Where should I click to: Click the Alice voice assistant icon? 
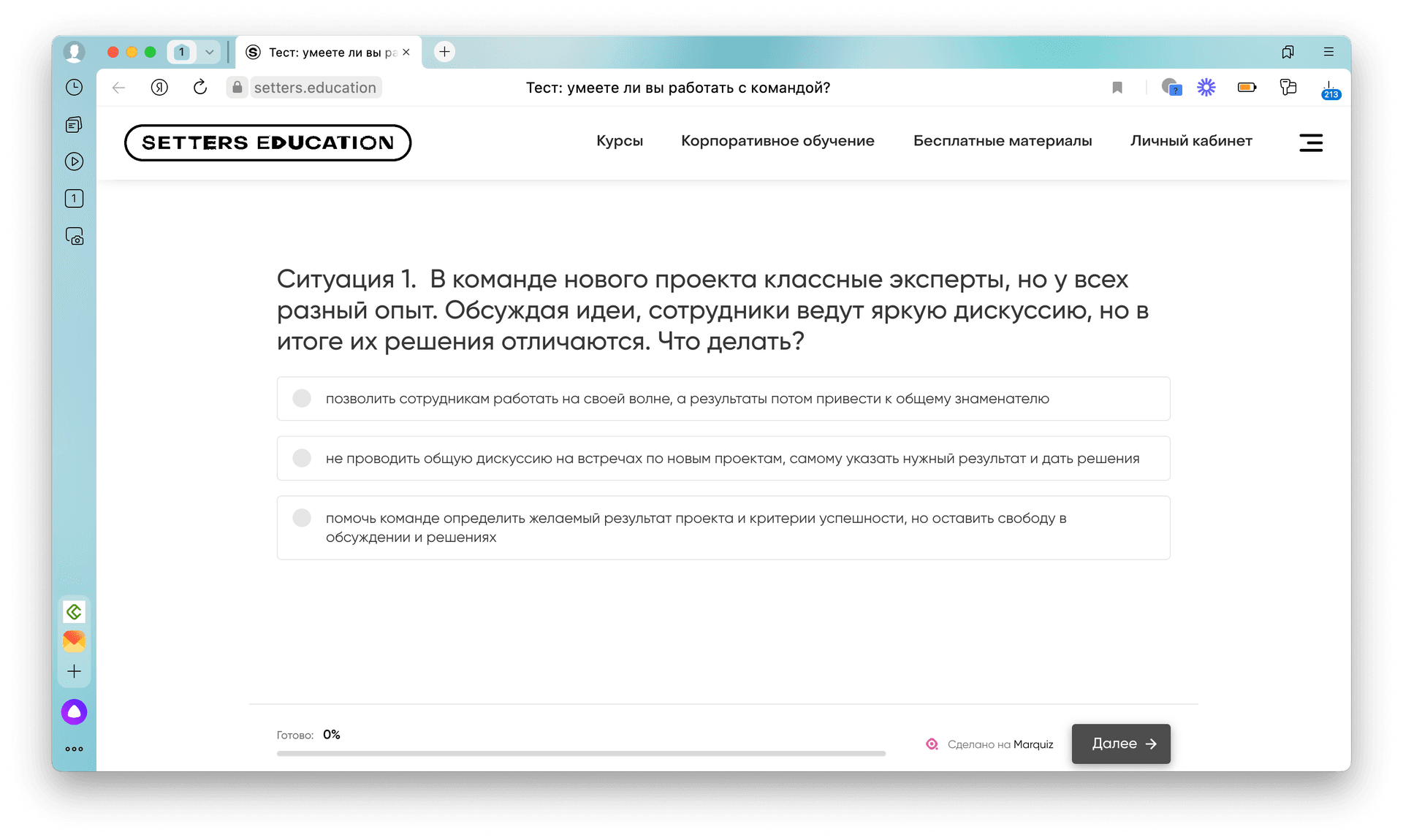74,711
